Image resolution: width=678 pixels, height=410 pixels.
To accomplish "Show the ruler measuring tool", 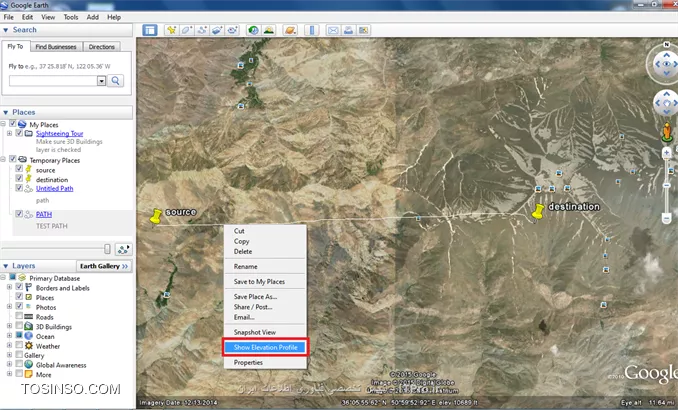I will coord(311,30).
